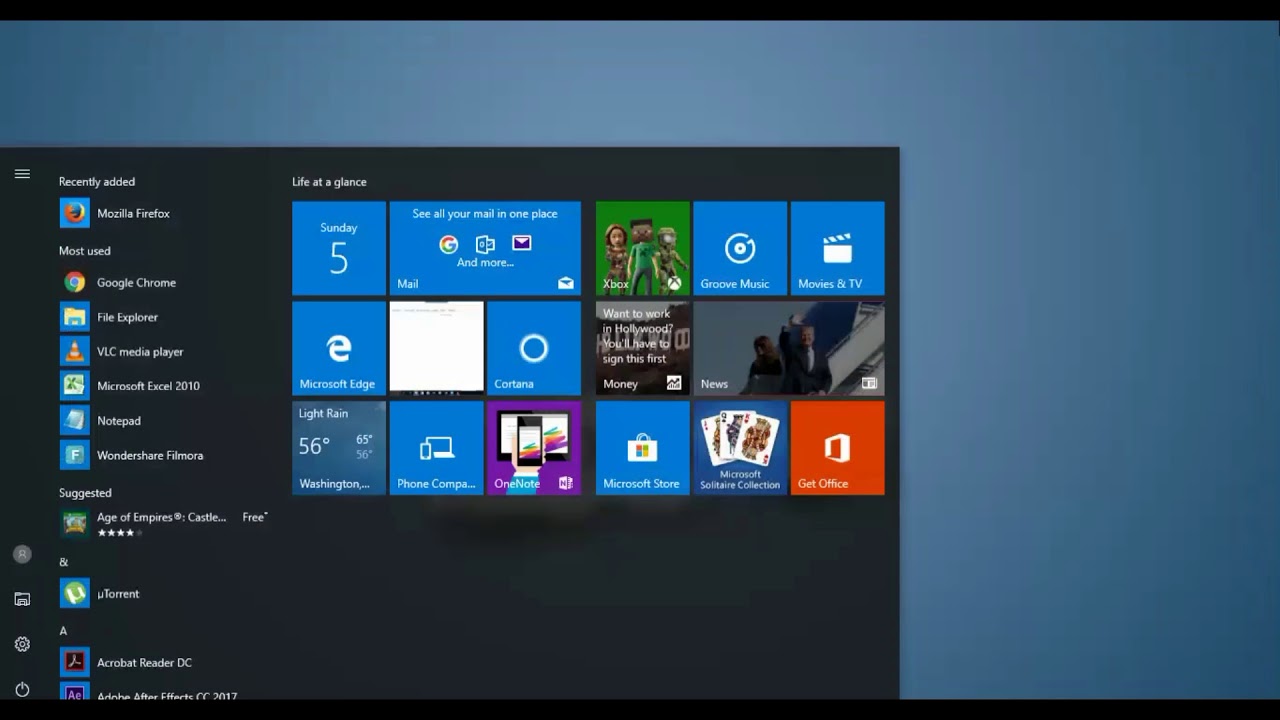Open the Groove Music tile

[x=740, y=248]
